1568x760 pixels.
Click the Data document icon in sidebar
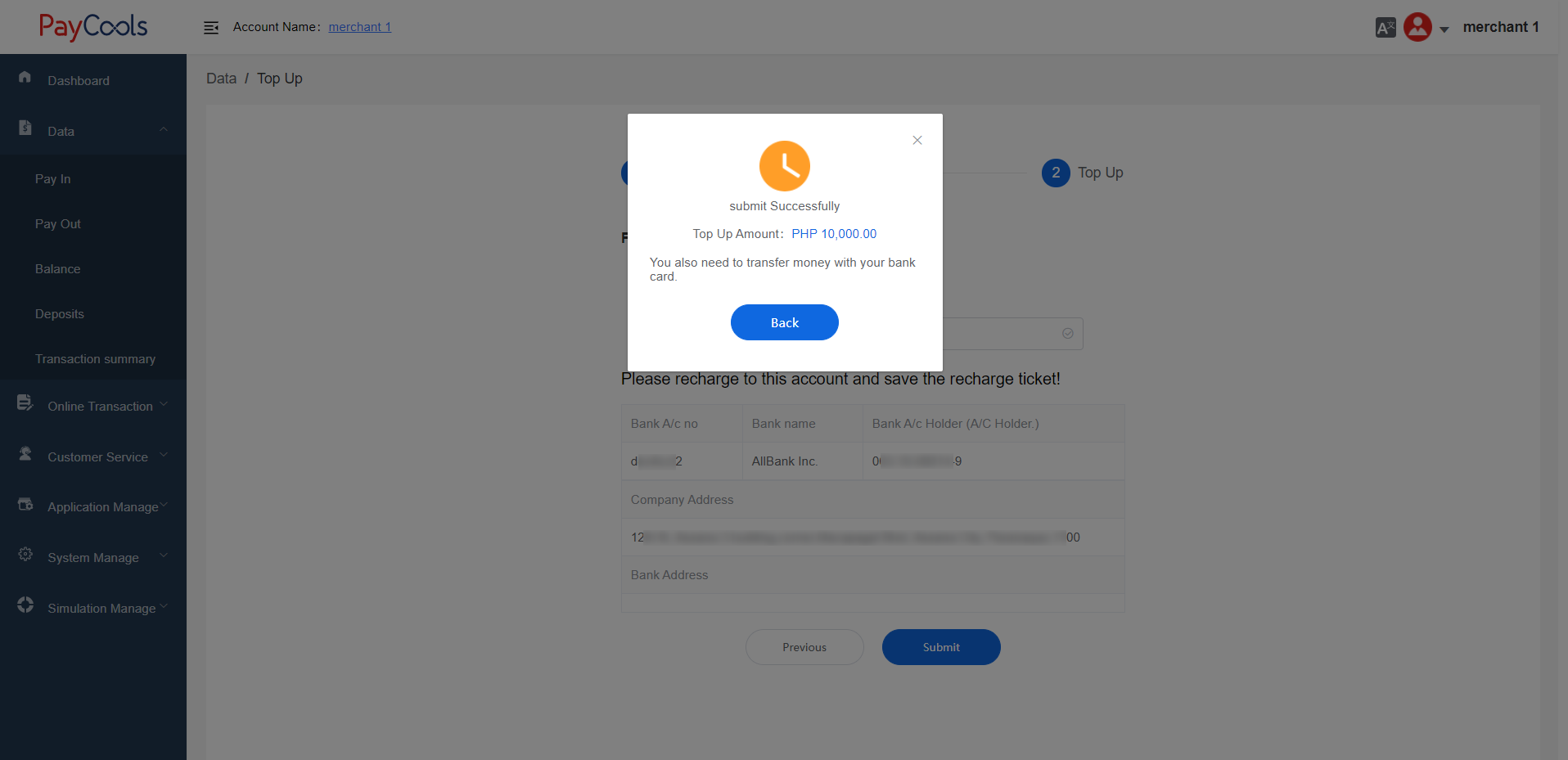coord(25,128)
